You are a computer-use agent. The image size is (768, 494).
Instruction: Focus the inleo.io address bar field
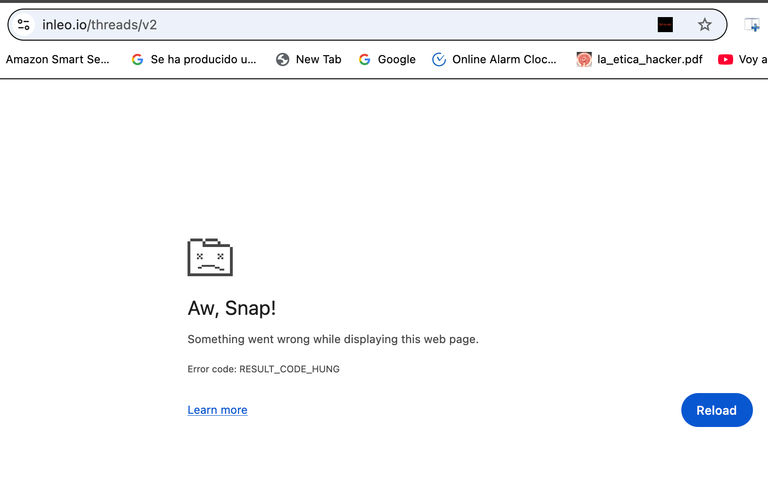point(343,24)
